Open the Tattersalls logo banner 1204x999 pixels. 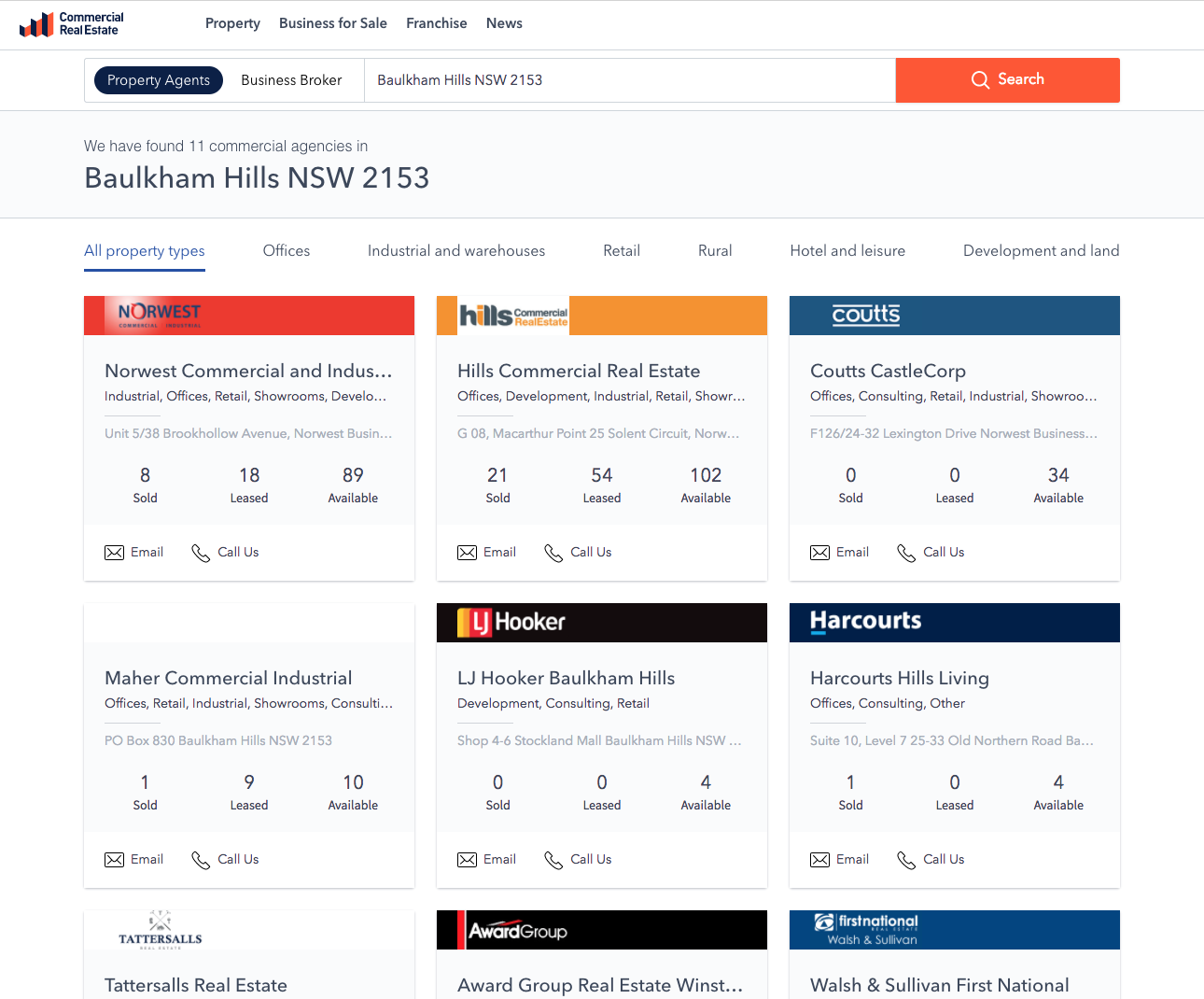tap(249, 930)
